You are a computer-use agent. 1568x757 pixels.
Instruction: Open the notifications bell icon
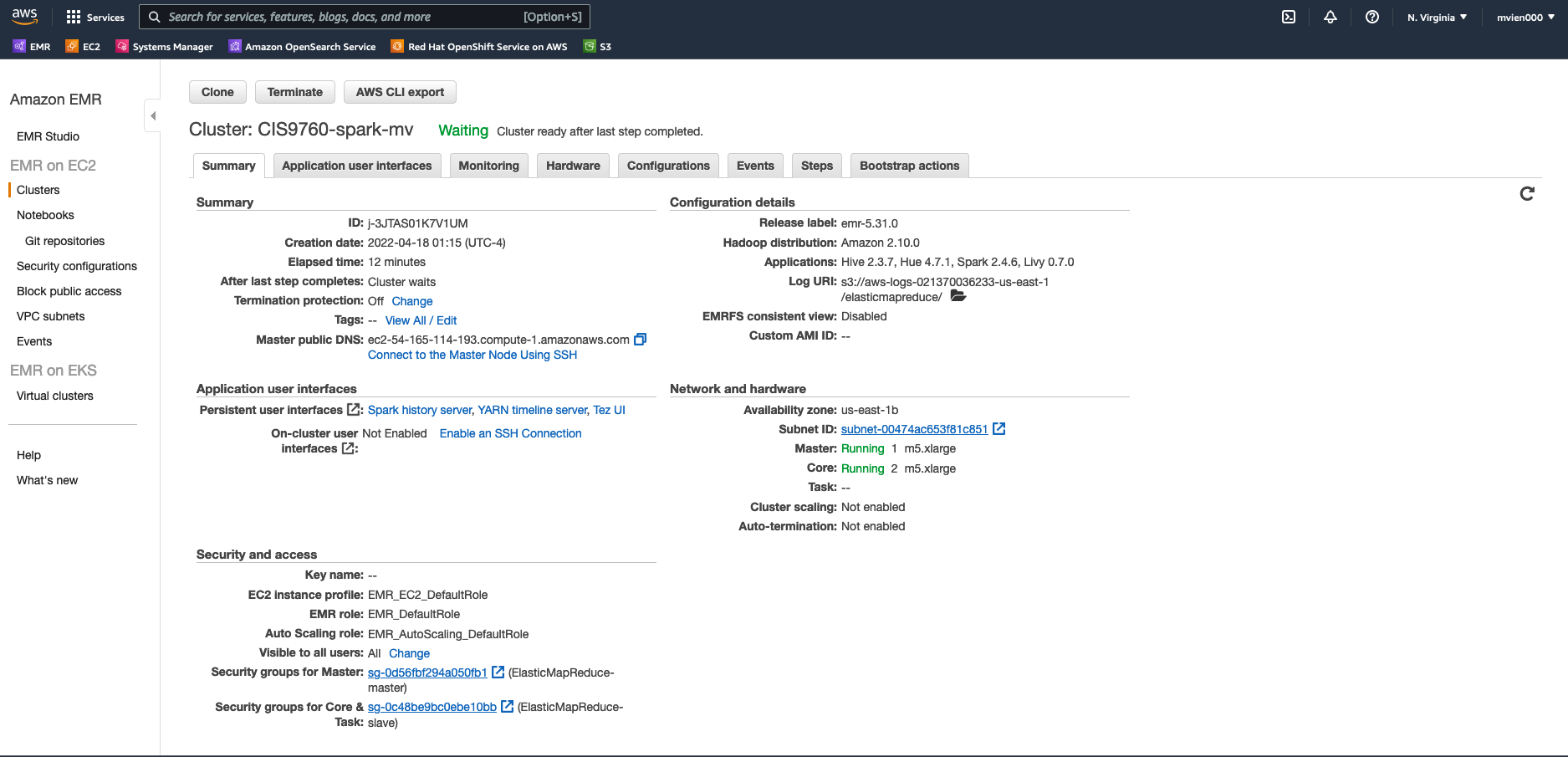coord(1331,17)
